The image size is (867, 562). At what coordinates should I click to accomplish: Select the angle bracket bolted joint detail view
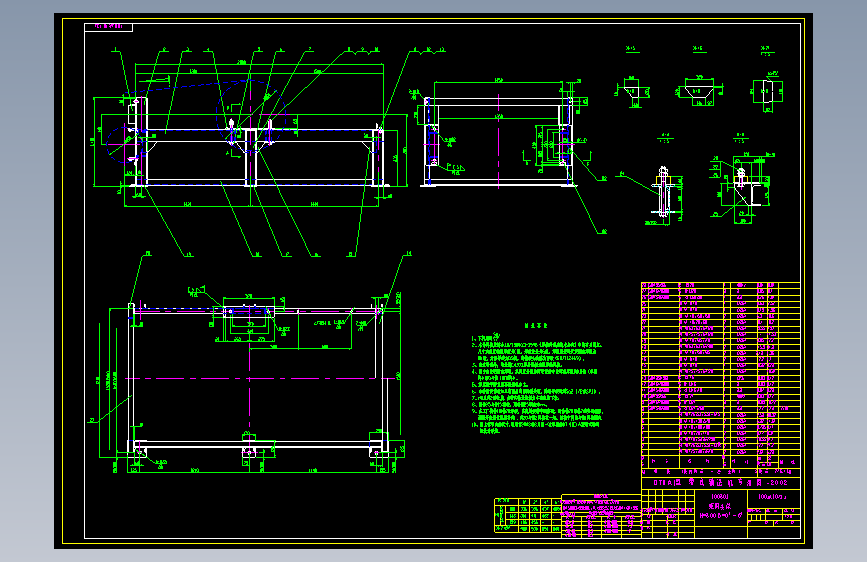coord(741,188)
